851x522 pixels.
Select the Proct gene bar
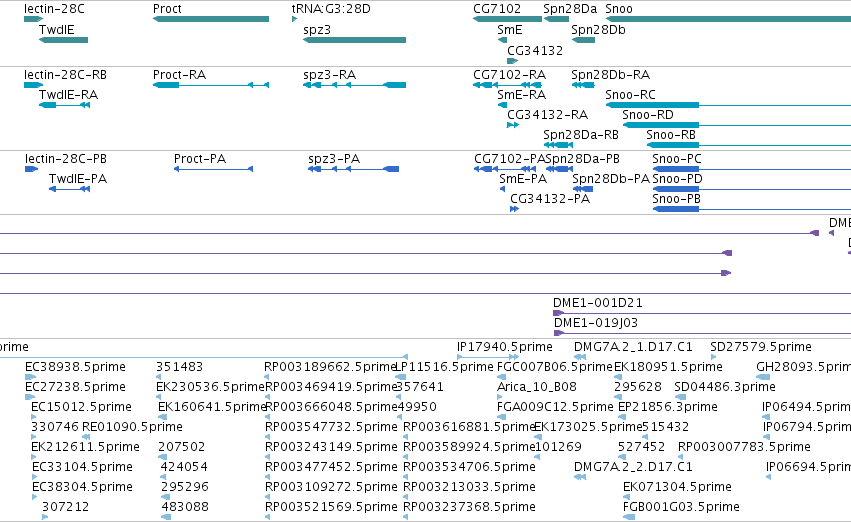(x=211, y=19)
